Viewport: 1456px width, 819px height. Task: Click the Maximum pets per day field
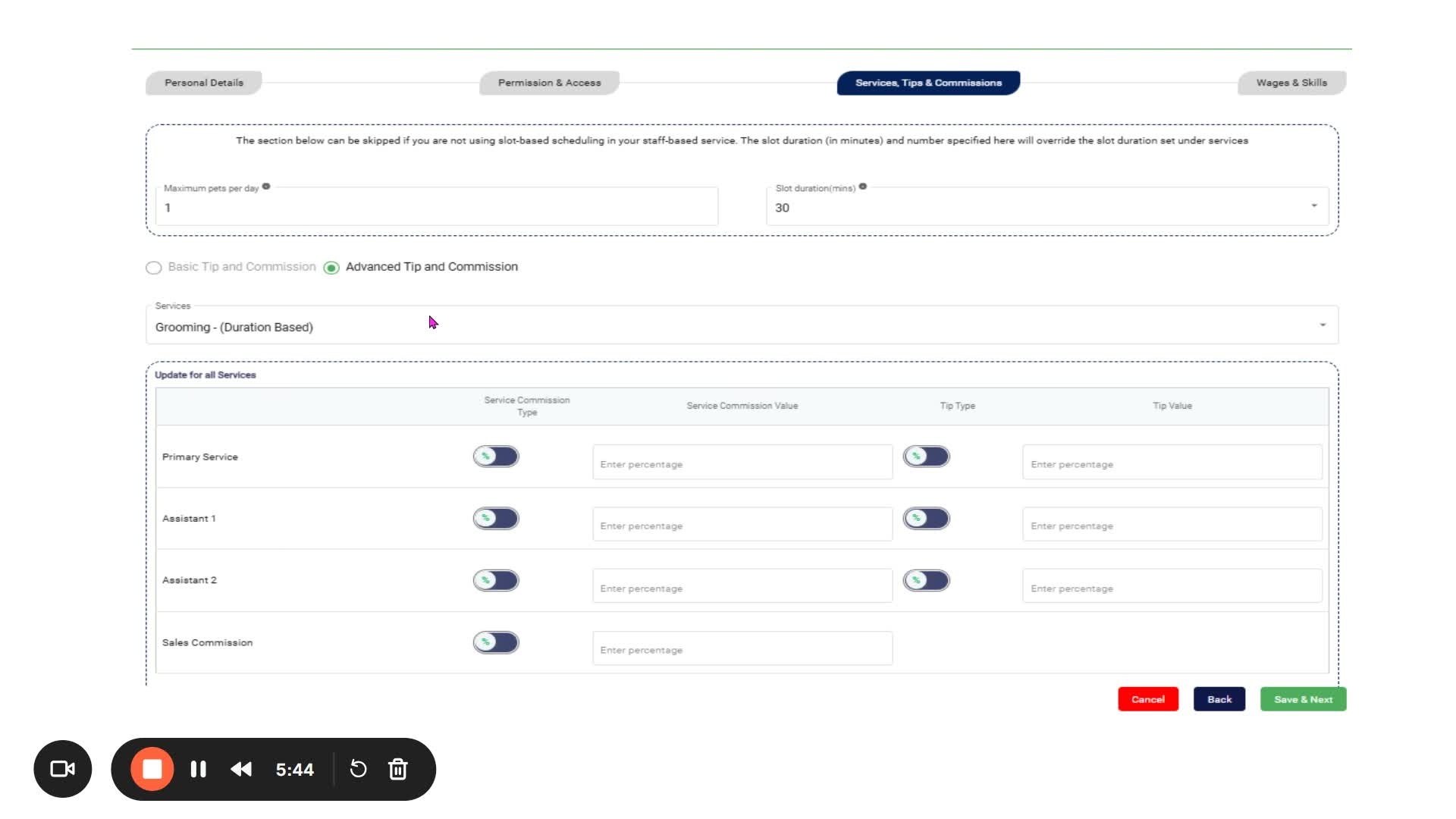tap(436, 207)
